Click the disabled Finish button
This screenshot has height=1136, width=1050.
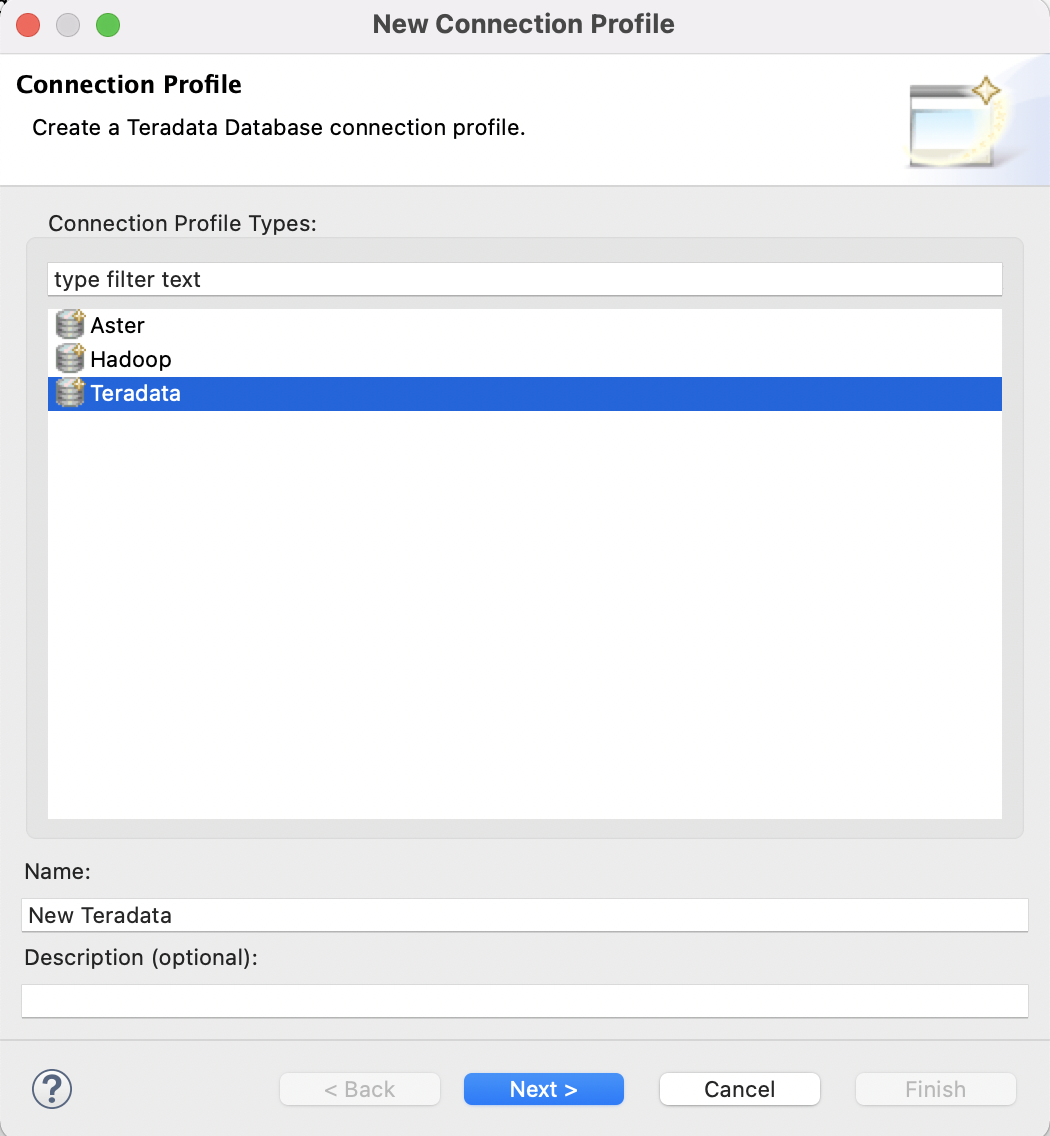[x=934, y=1089]
